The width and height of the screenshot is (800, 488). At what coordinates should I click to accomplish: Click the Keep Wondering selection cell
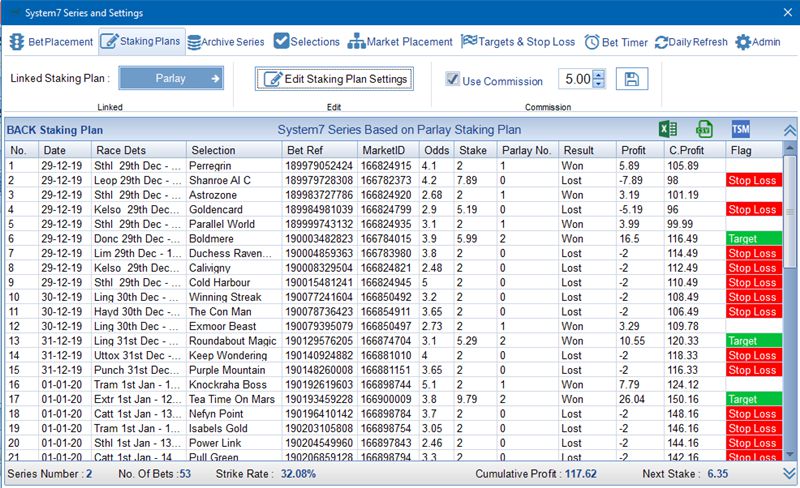pyautogui.click(x=234, y=355)
